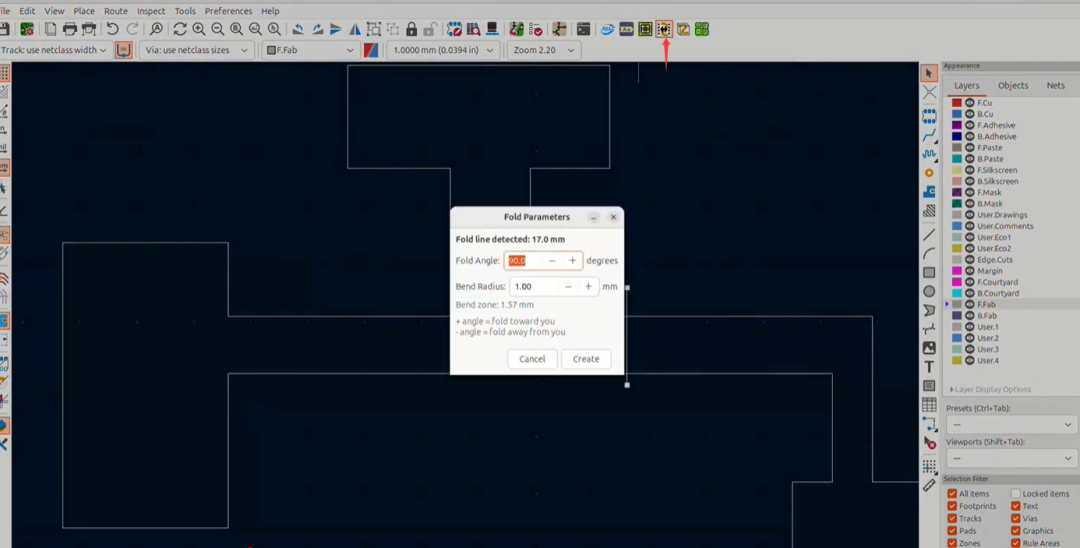The image size is (1080, 548).
Task: Open the Via size dropdown
Action: click(197, 50)
